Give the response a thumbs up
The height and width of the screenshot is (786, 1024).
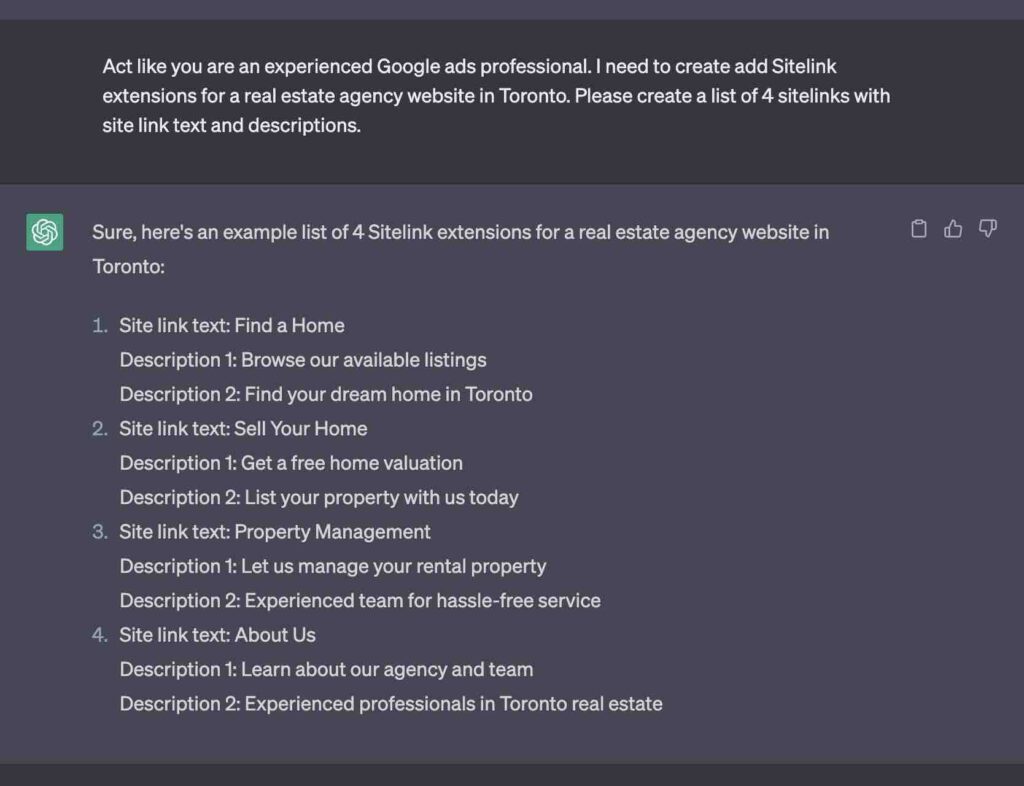[953, 228]
